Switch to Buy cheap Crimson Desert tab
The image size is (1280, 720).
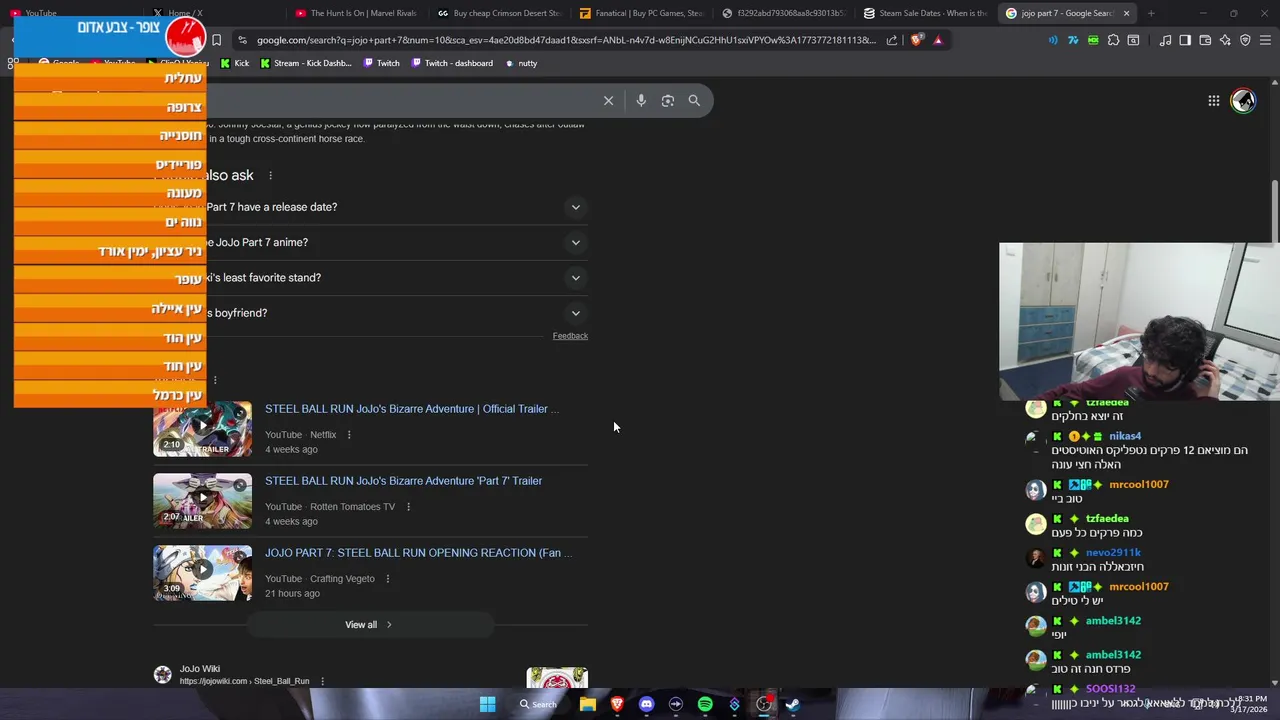[x=500, y=13]
